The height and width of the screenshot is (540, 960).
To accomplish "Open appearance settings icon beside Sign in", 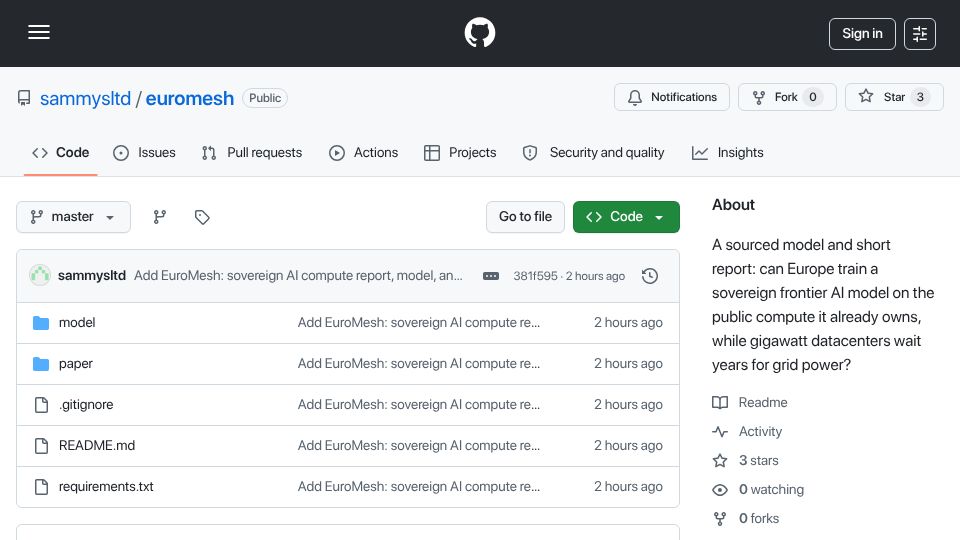I will (x=920, y=34).
